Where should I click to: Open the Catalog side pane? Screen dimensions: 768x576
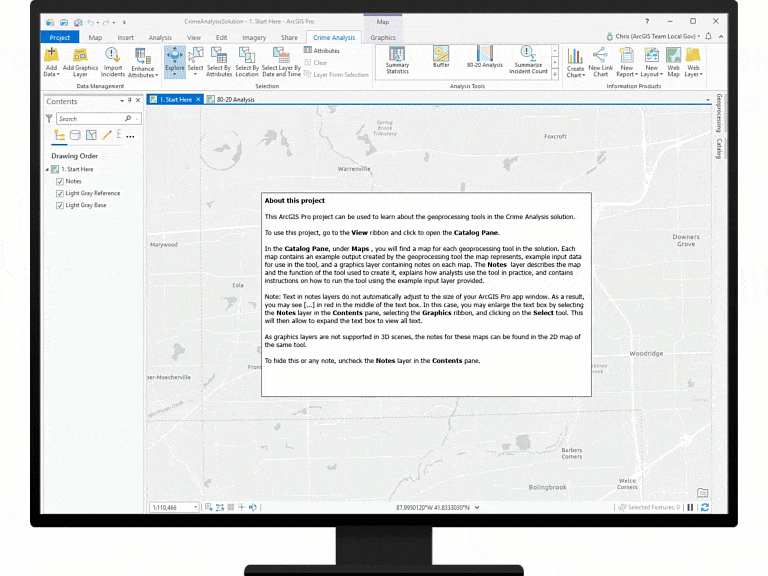coord(719,148)
